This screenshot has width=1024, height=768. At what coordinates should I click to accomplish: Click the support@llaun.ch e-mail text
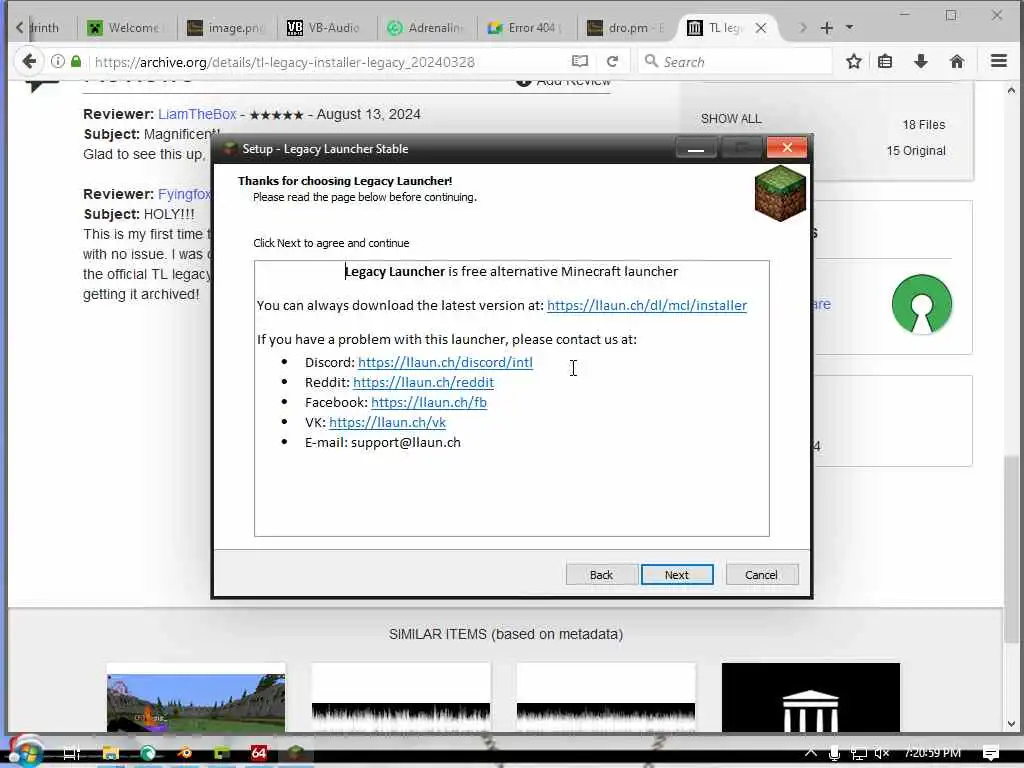pos(406,443)
